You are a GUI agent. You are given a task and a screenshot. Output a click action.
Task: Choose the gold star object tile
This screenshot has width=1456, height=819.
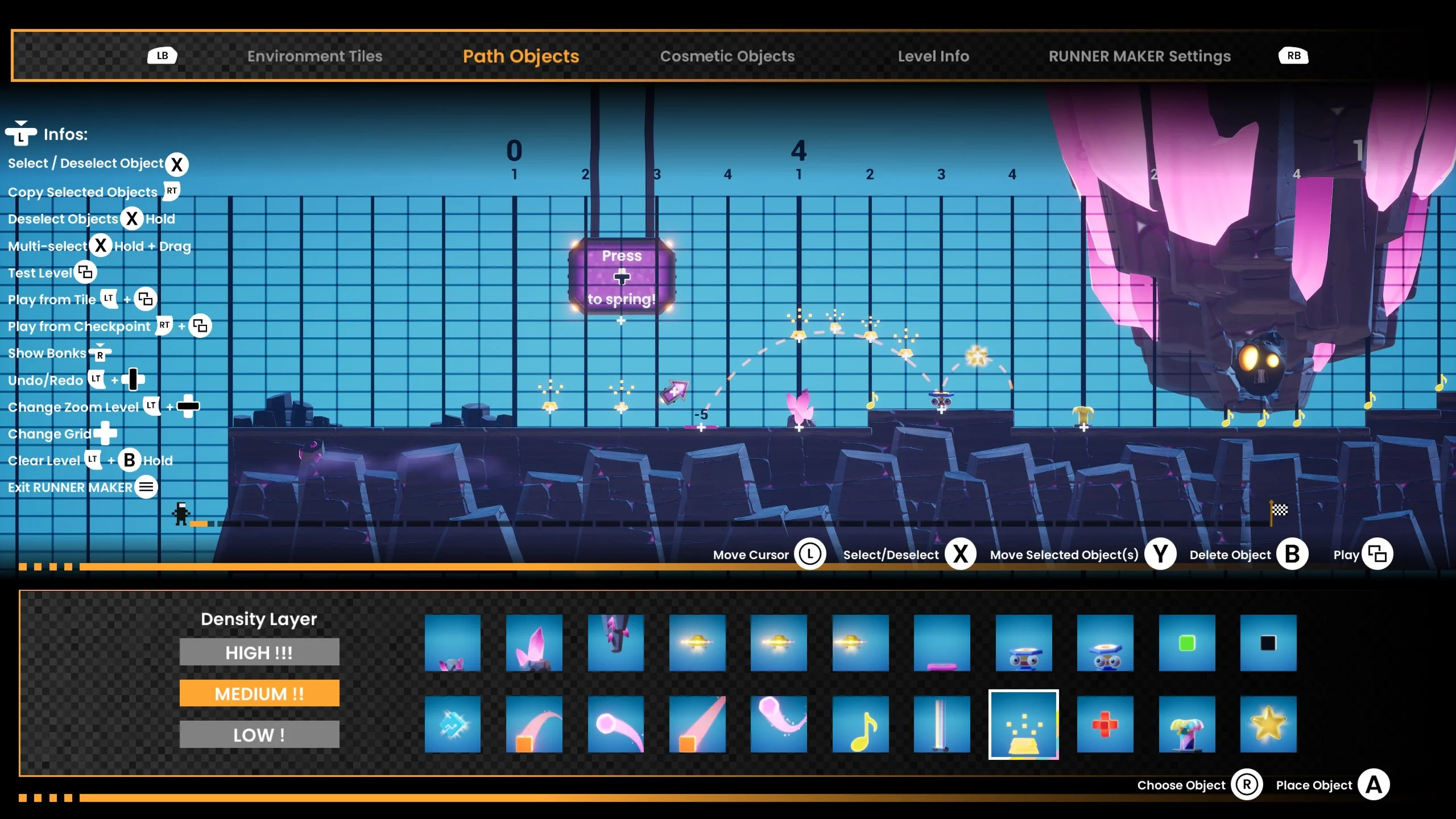(1268, 725)
